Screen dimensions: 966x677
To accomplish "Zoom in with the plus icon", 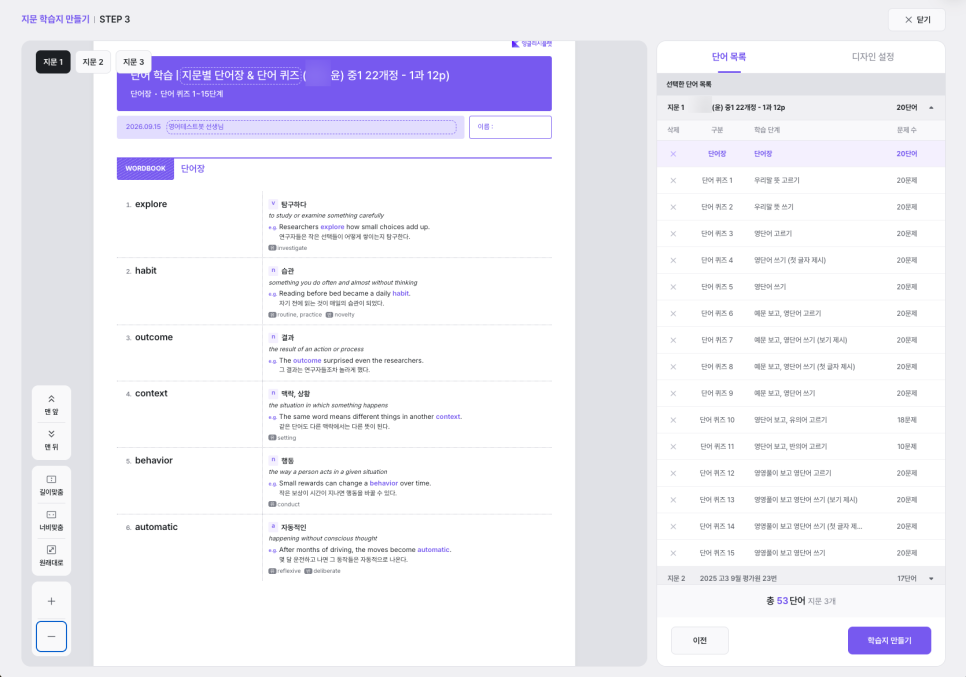I will tap(51, 601).
